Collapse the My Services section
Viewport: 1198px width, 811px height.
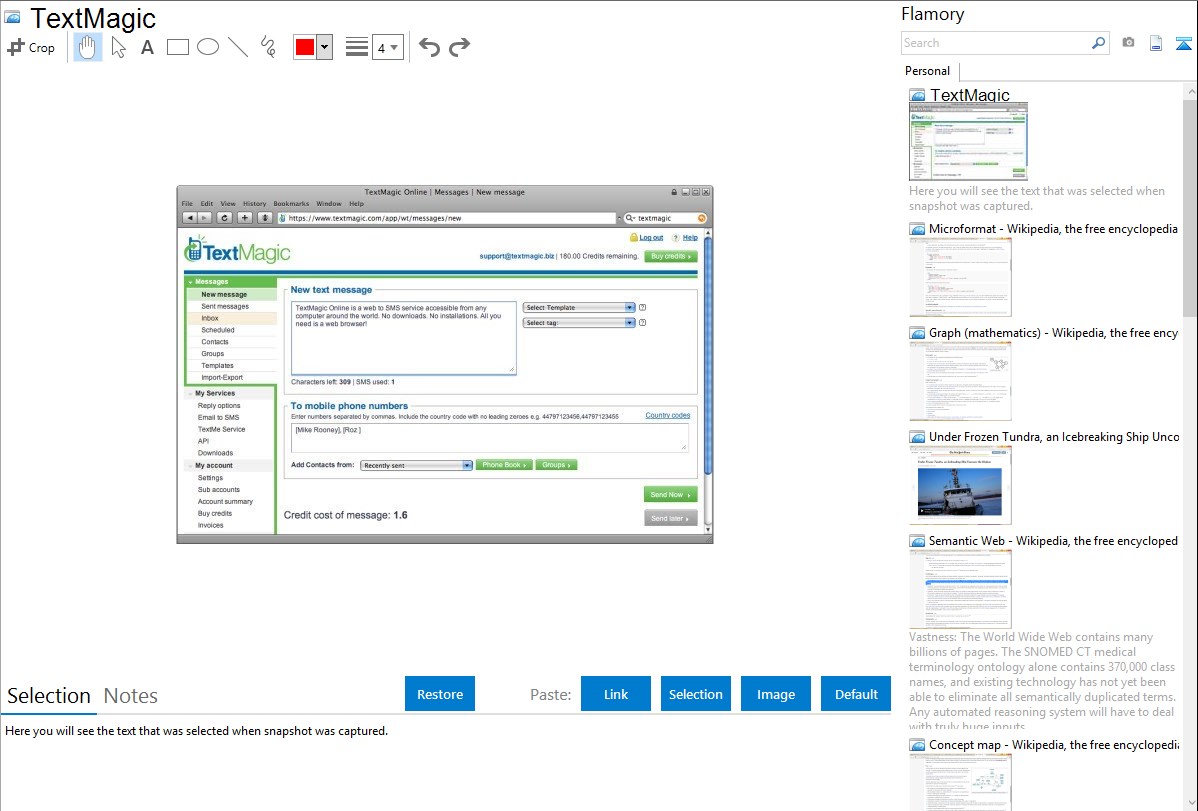(x=189, y=394)
